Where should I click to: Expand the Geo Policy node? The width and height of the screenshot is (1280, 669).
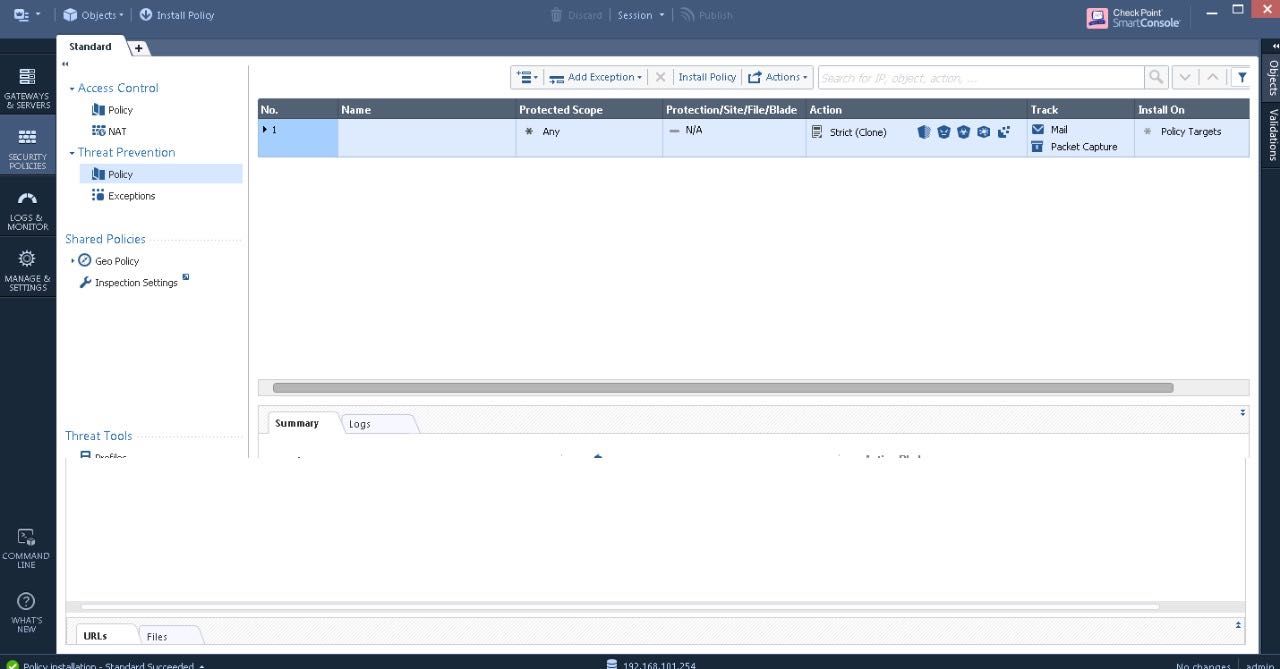[72, 261]
